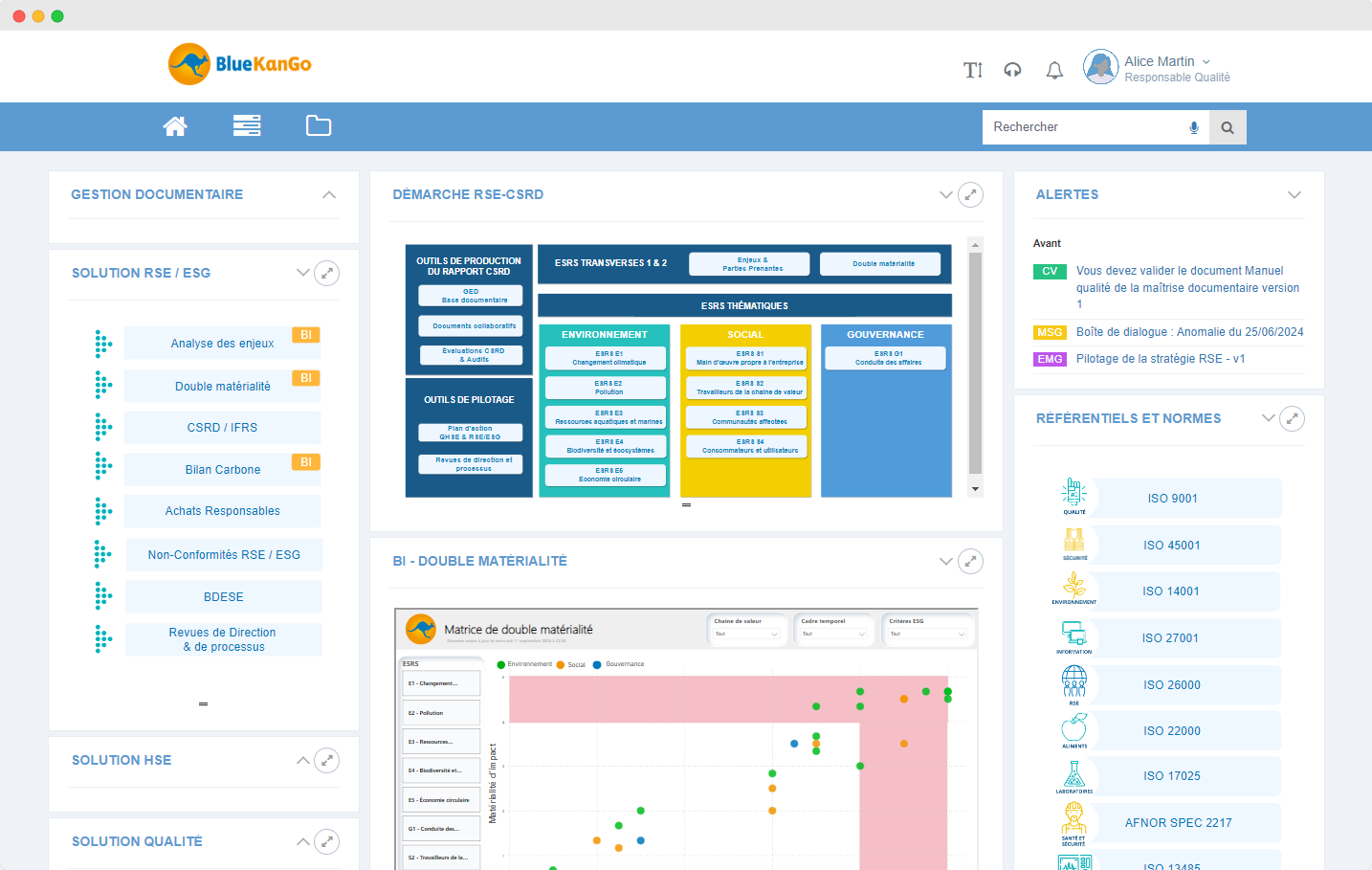
Task: Click the green Environnement color dot in legend
Action: click(x=501, y=664)
